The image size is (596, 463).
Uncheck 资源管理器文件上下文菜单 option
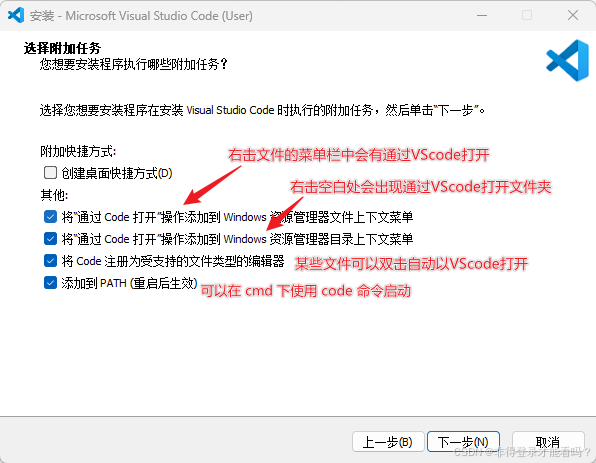51,217
